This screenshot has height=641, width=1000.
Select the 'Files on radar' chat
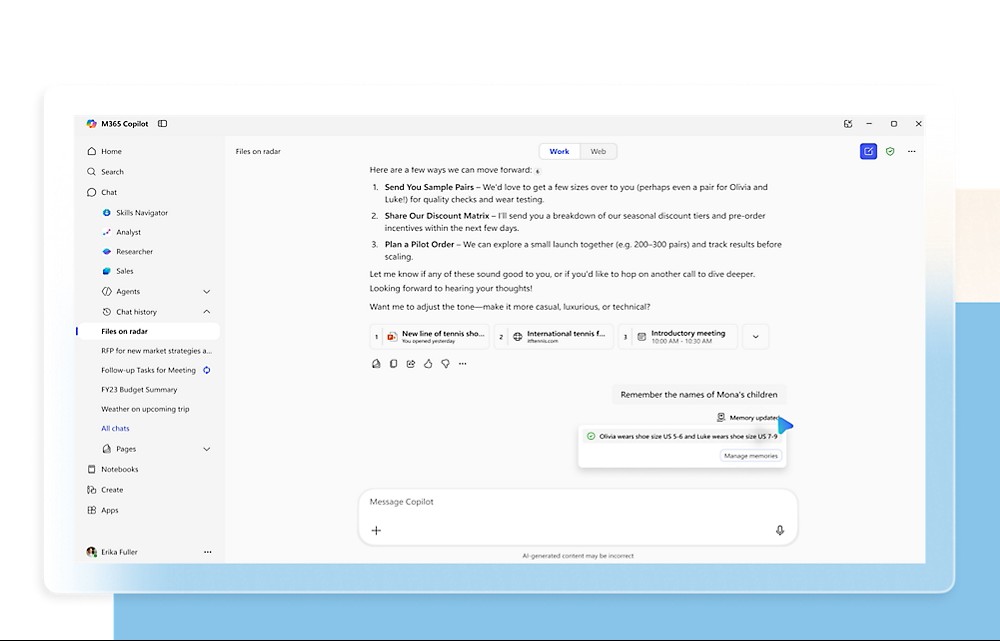tap(148, 331)
